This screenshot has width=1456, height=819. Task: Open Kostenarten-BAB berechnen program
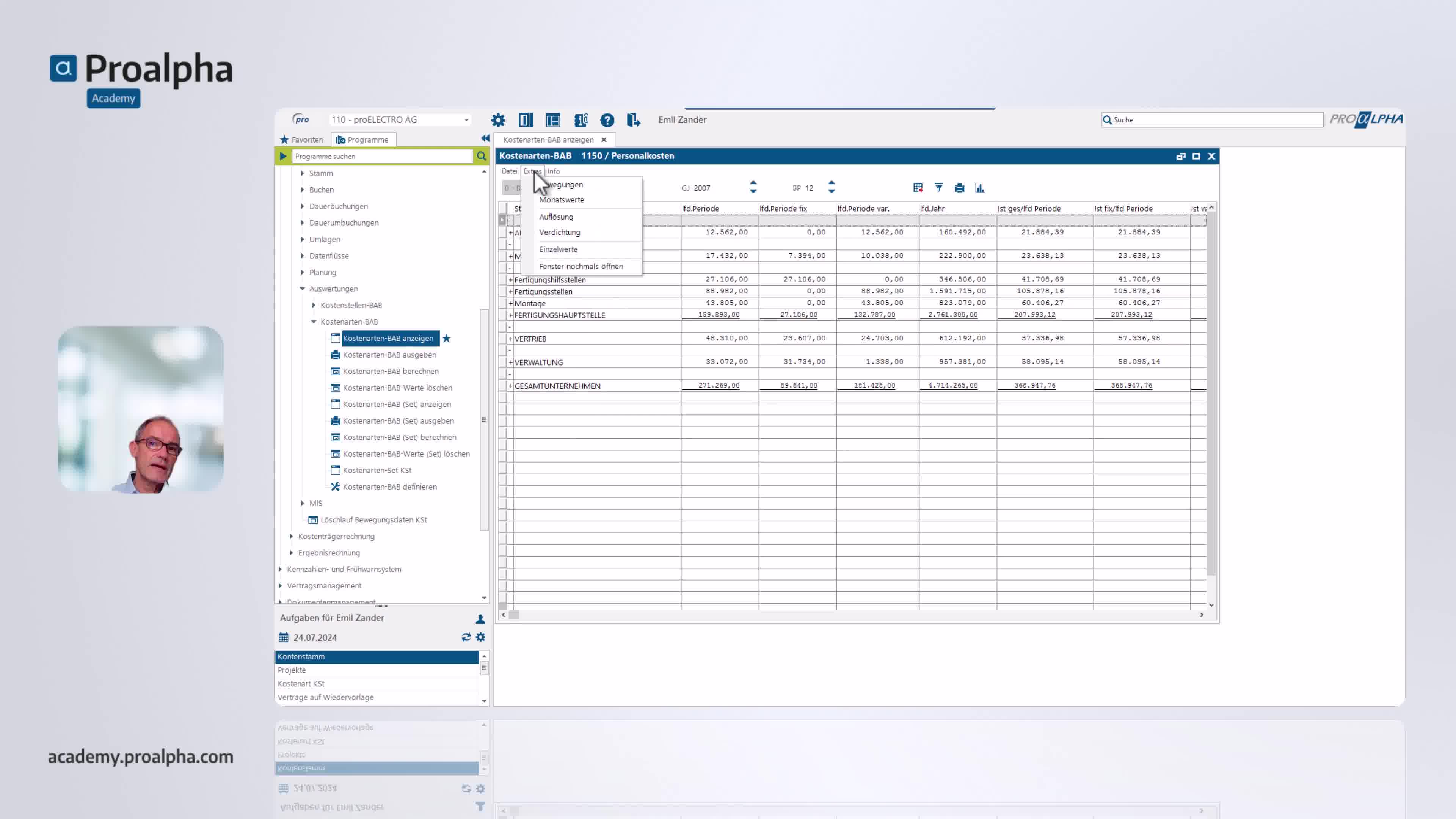[391, 371]
